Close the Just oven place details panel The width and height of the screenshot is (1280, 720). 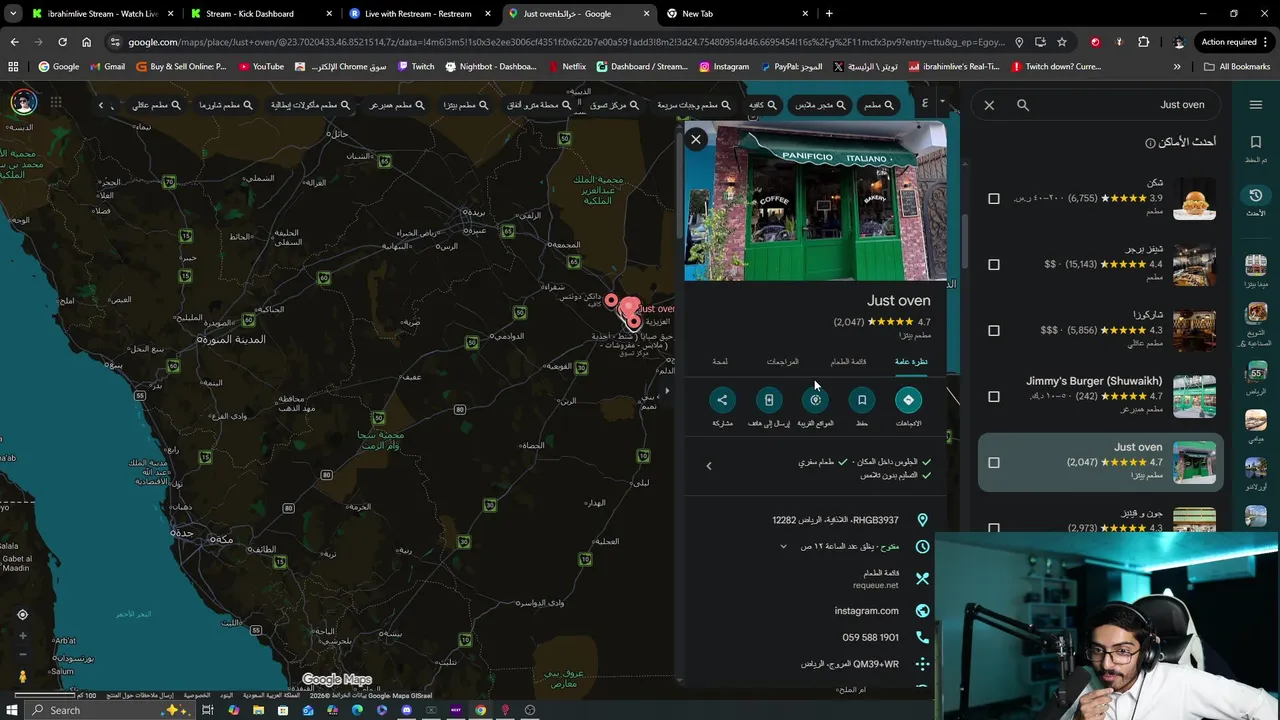pyautogui.click(x=696, y=139)
